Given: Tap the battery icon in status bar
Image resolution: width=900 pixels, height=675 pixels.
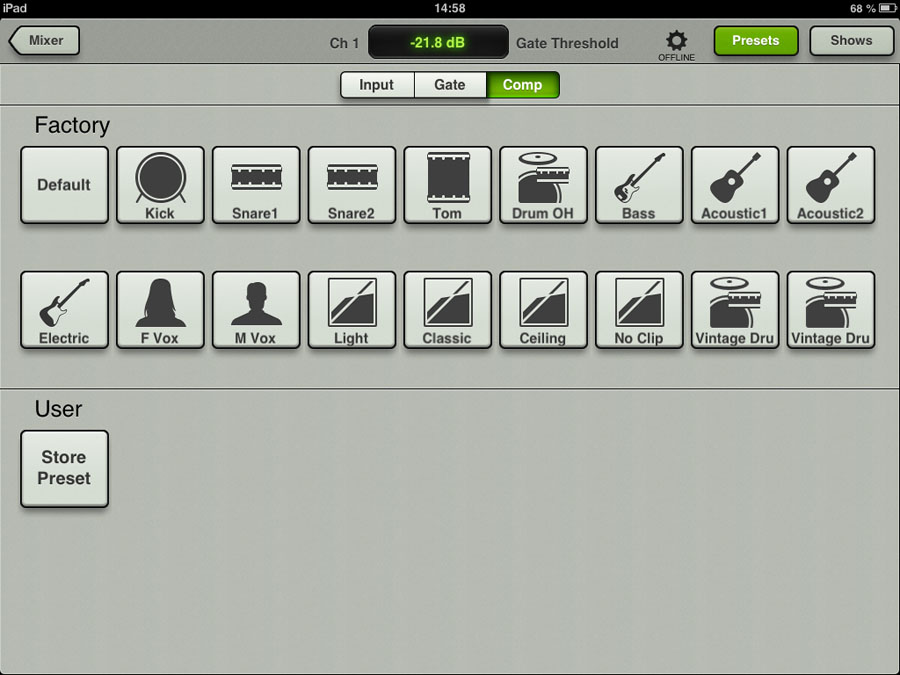Looking at the screenshot, I should point(888,8).
